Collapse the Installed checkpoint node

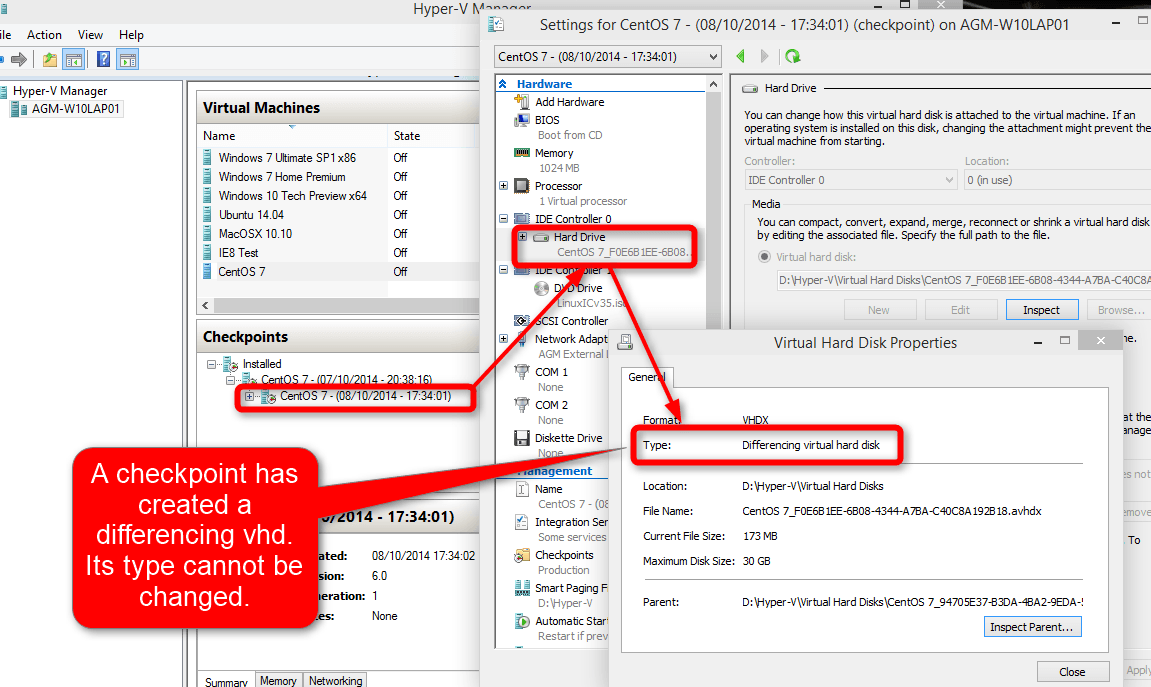tap(211, 364)
